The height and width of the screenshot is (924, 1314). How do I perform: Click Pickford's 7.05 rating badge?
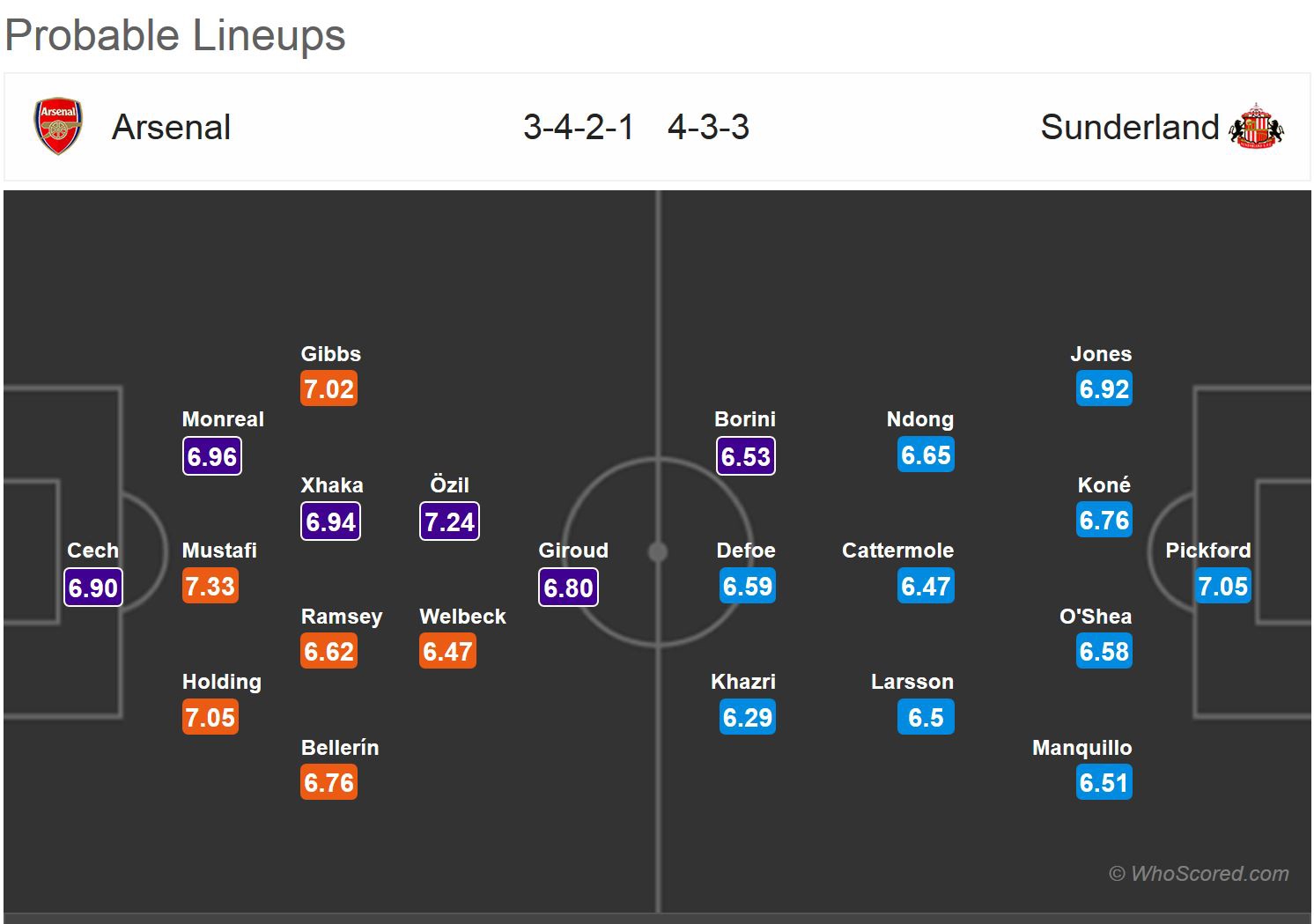pos(1222,587)
